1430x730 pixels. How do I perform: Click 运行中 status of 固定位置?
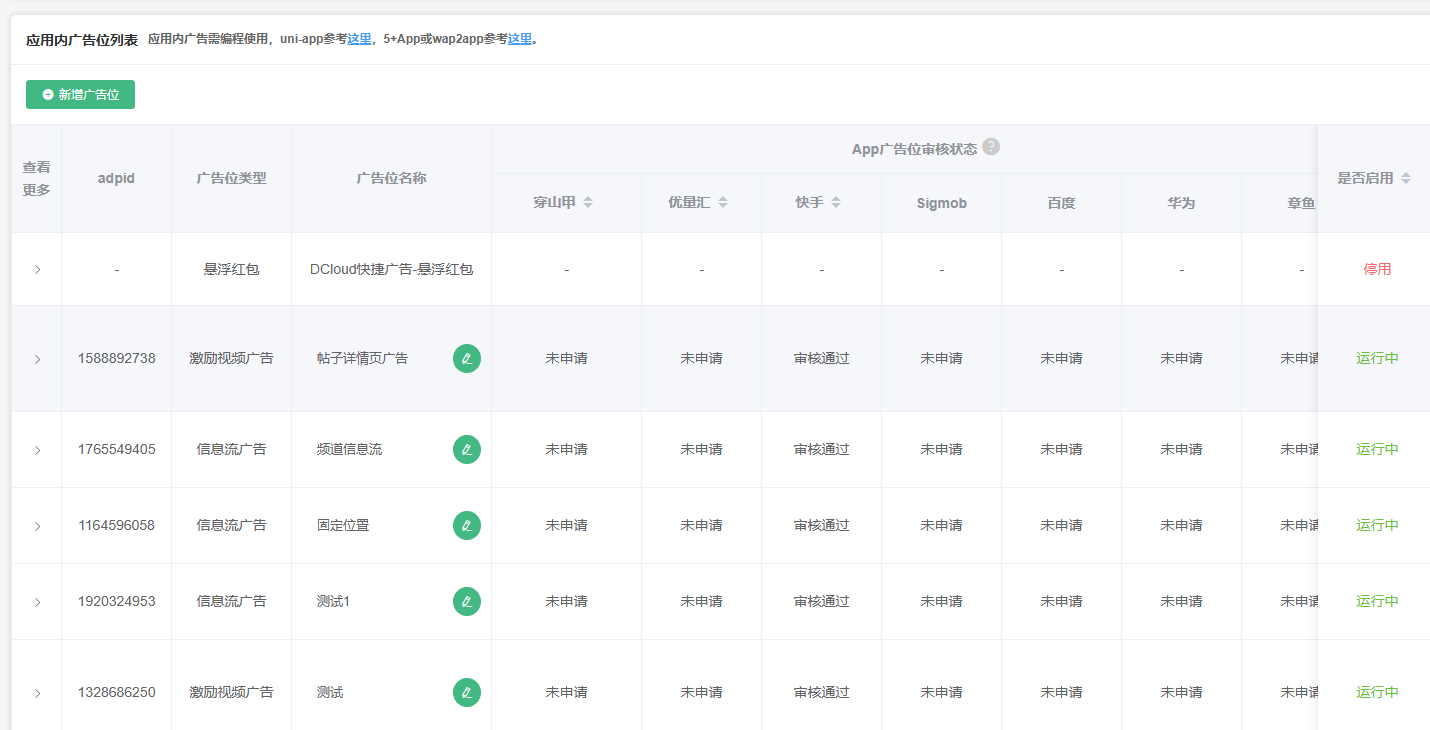1377,525
